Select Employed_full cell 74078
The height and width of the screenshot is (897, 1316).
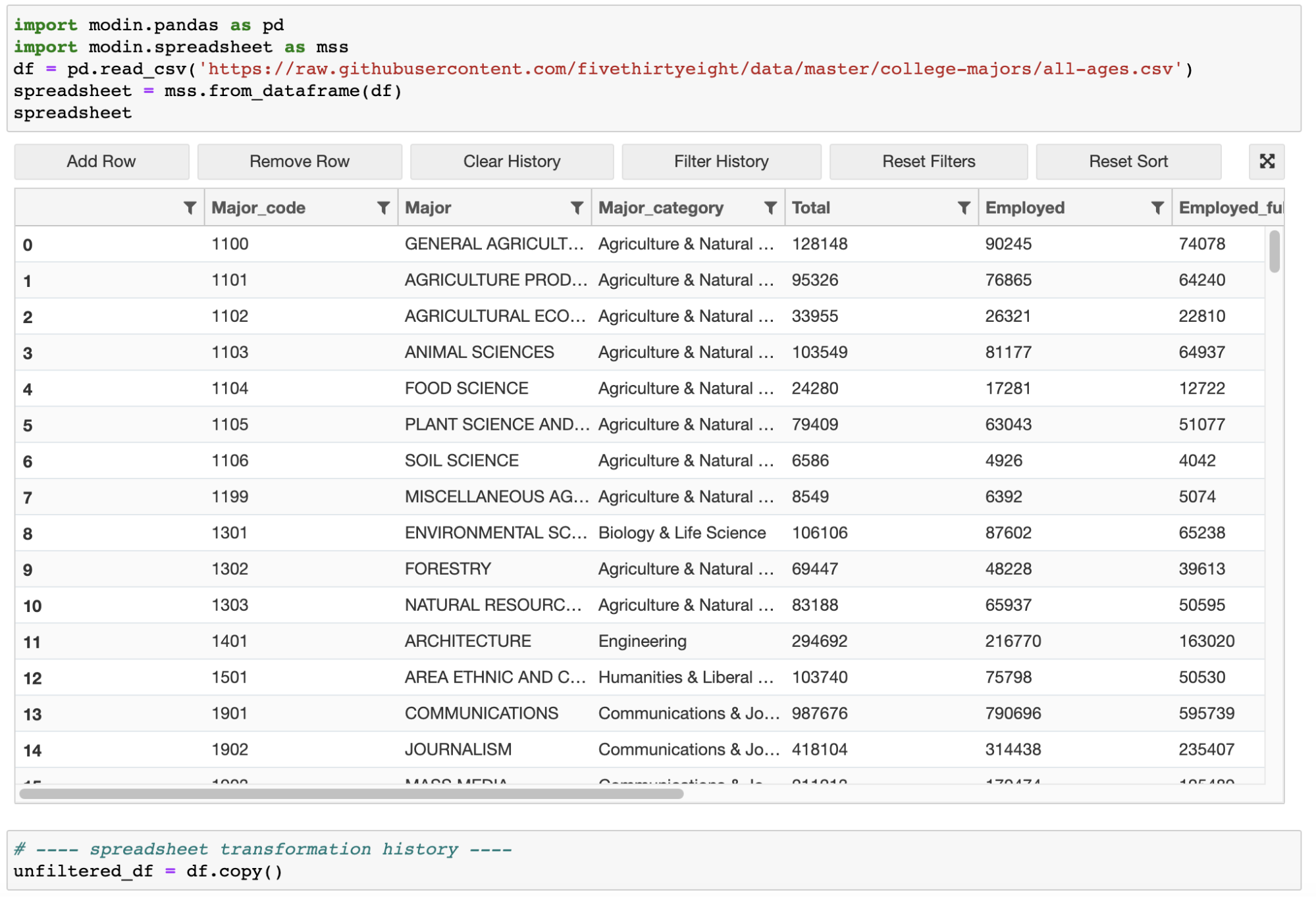1218,244
